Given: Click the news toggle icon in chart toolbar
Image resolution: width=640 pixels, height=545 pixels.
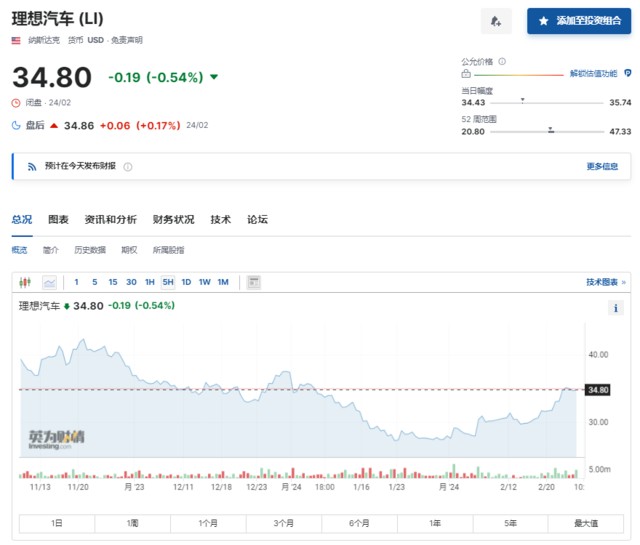Looking at the screenshot, I should point(253,282).
